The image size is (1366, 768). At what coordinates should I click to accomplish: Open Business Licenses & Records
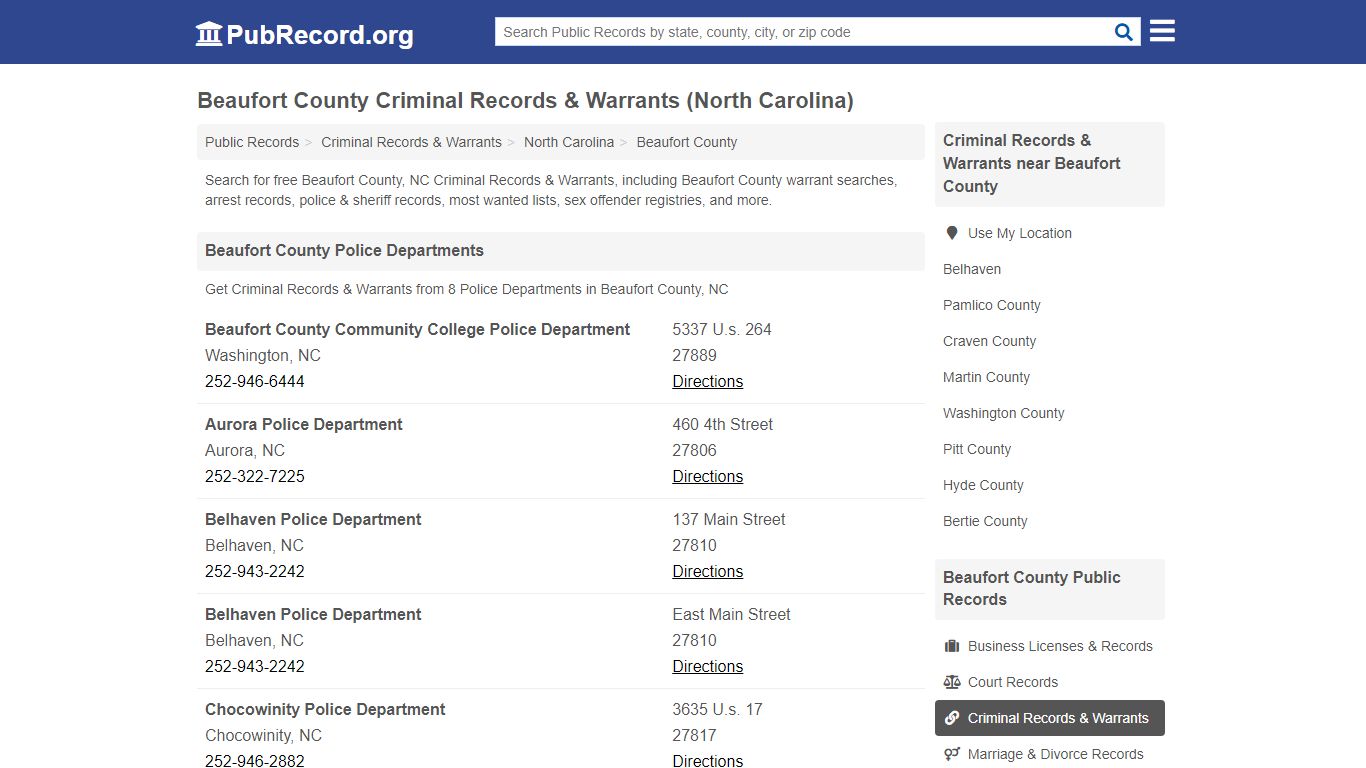pyautogui.click(x=1060, y=646)
